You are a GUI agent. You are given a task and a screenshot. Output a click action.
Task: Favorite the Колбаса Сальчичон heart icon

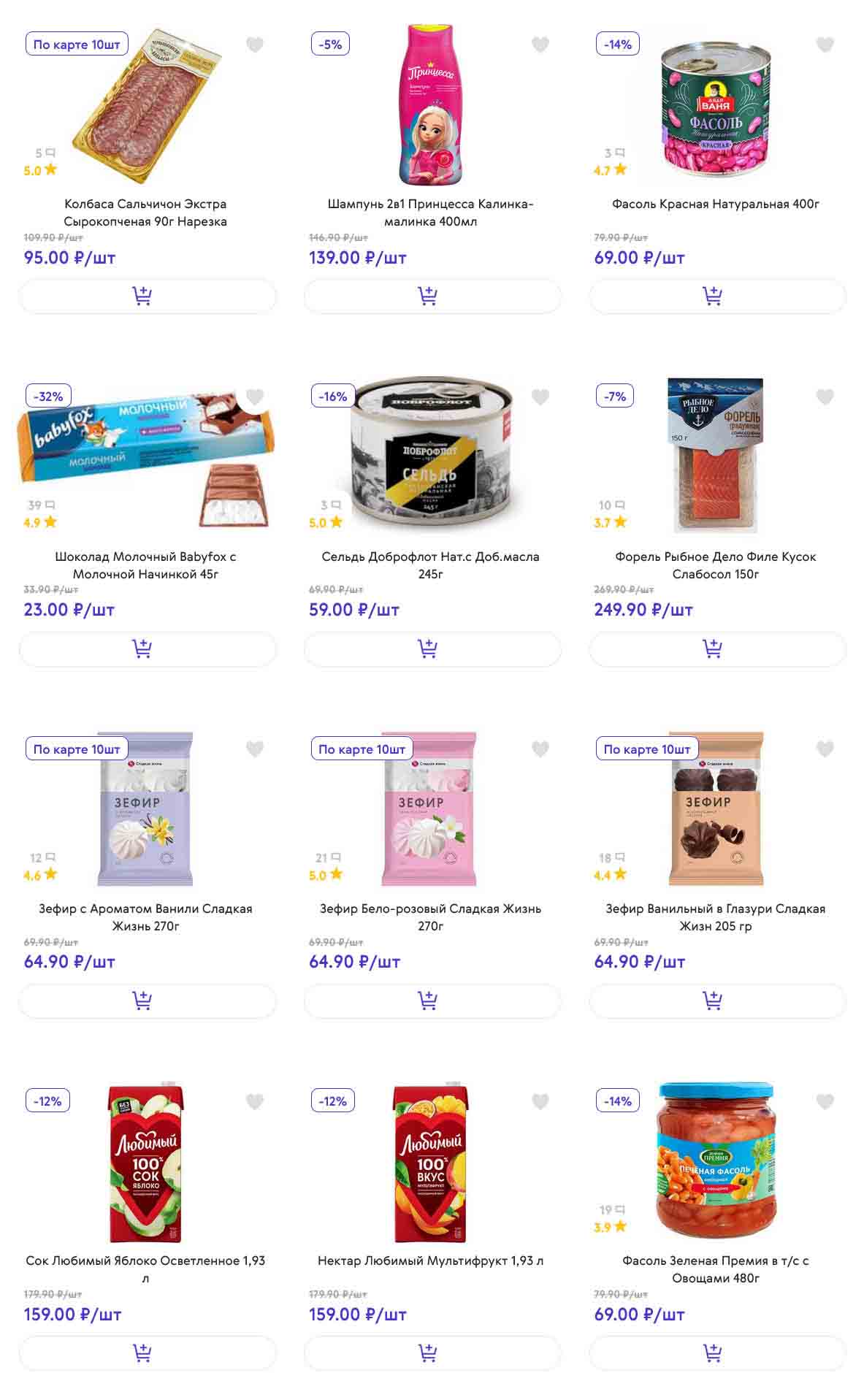(x=255, y=45)
